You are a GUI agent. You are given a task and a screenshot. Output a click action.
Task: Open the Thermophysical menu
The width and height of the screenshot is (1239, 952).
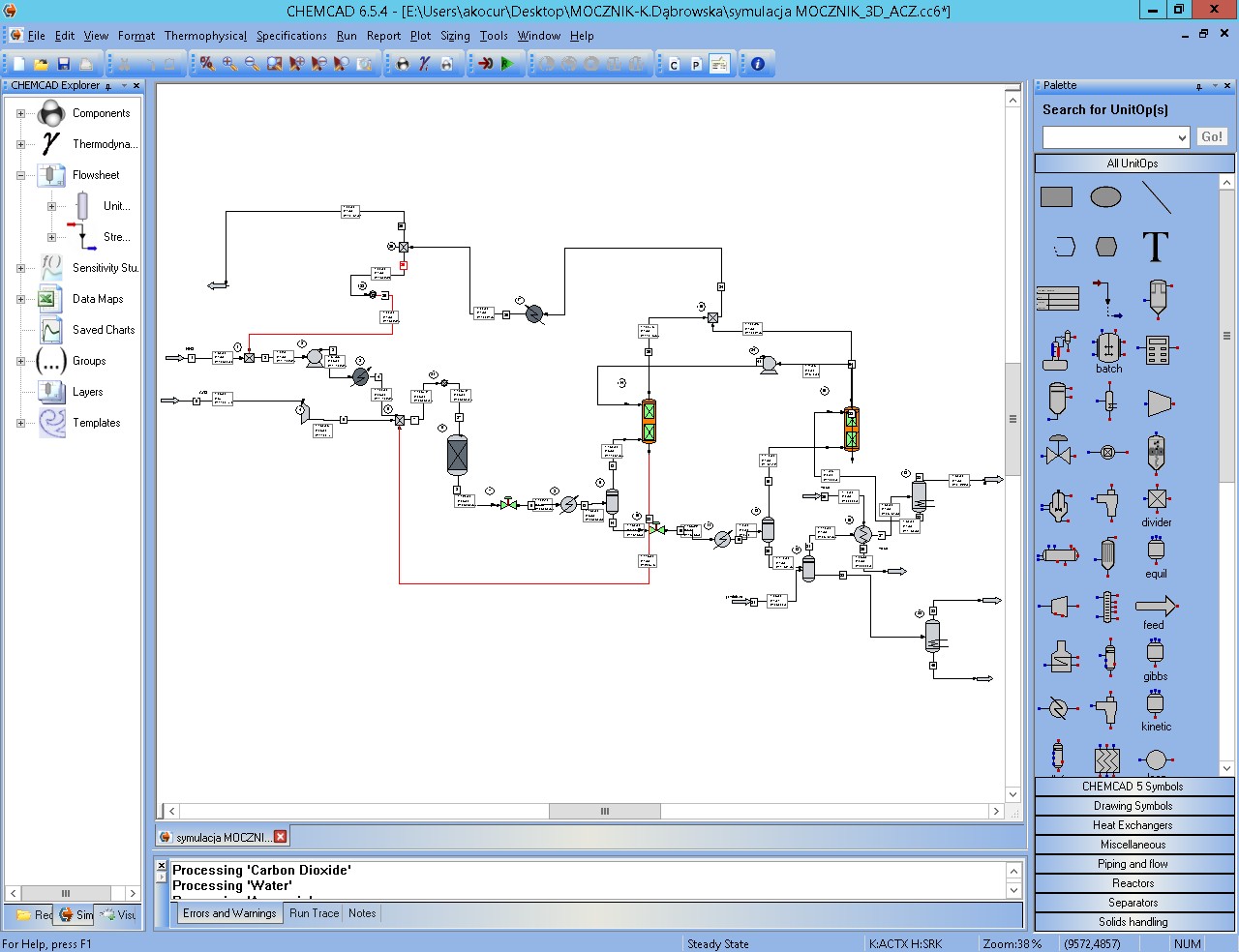pyautogui.click(x=205, y=36)
